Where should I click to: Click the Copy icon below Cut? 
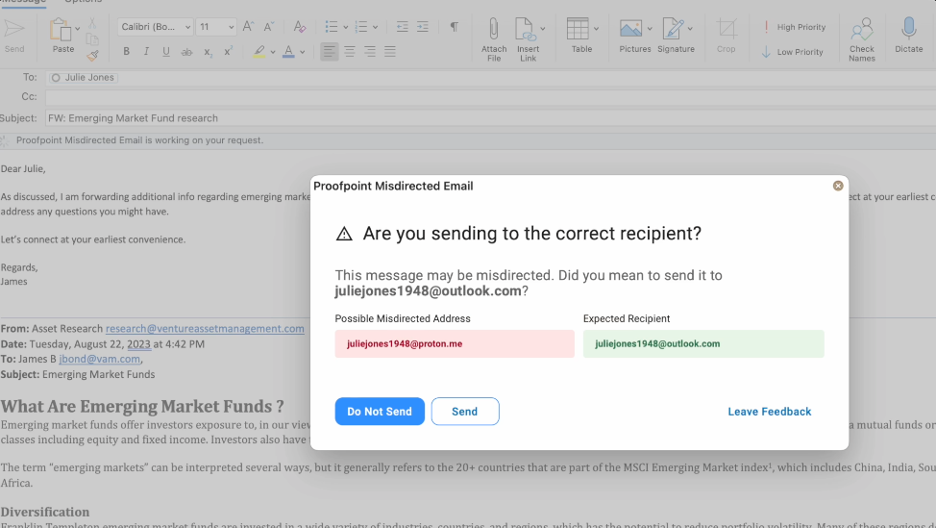point(92,39)
